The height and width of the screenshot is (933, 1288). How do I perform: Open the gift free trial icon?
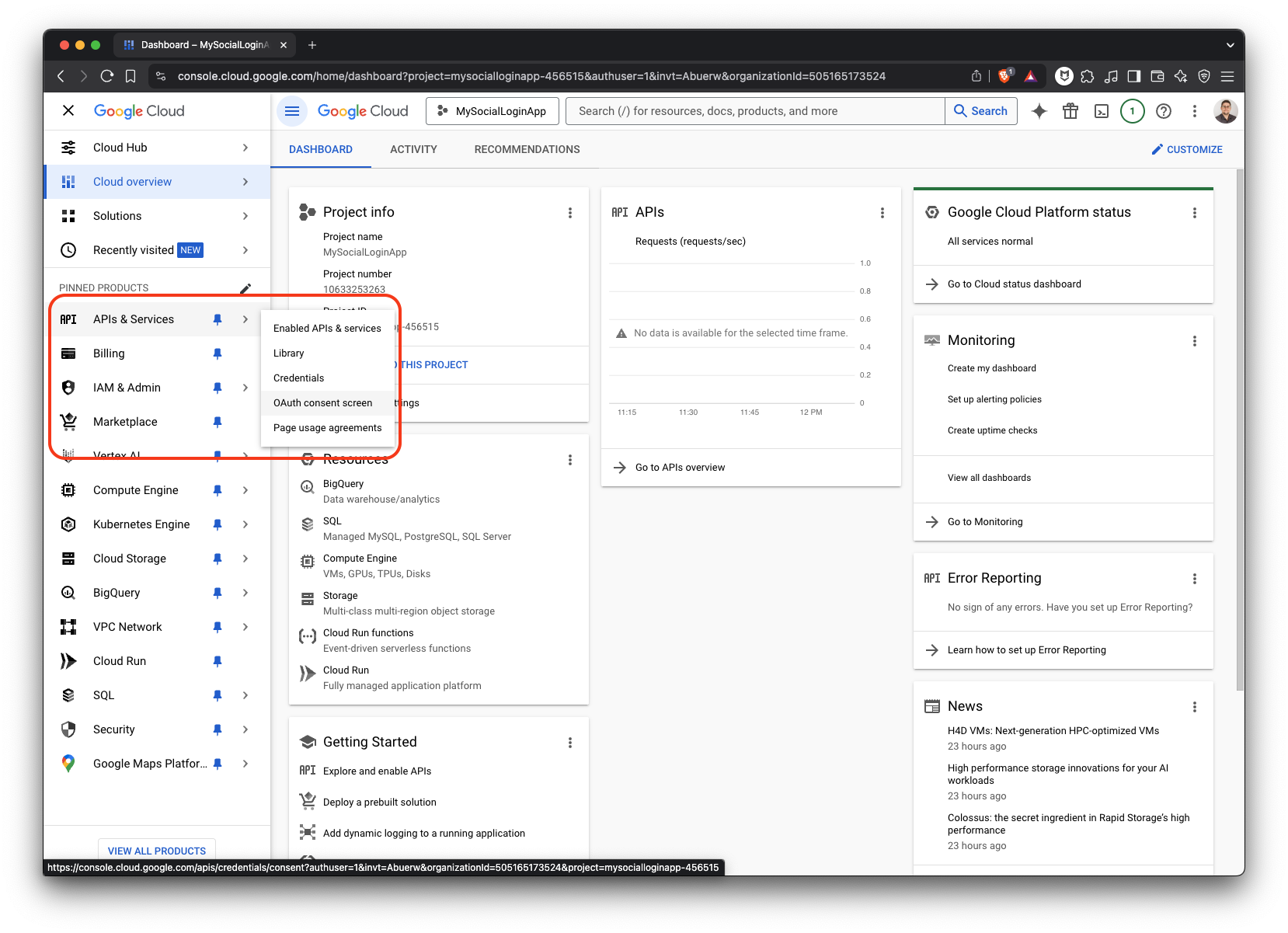click(x=1070, y=111)
